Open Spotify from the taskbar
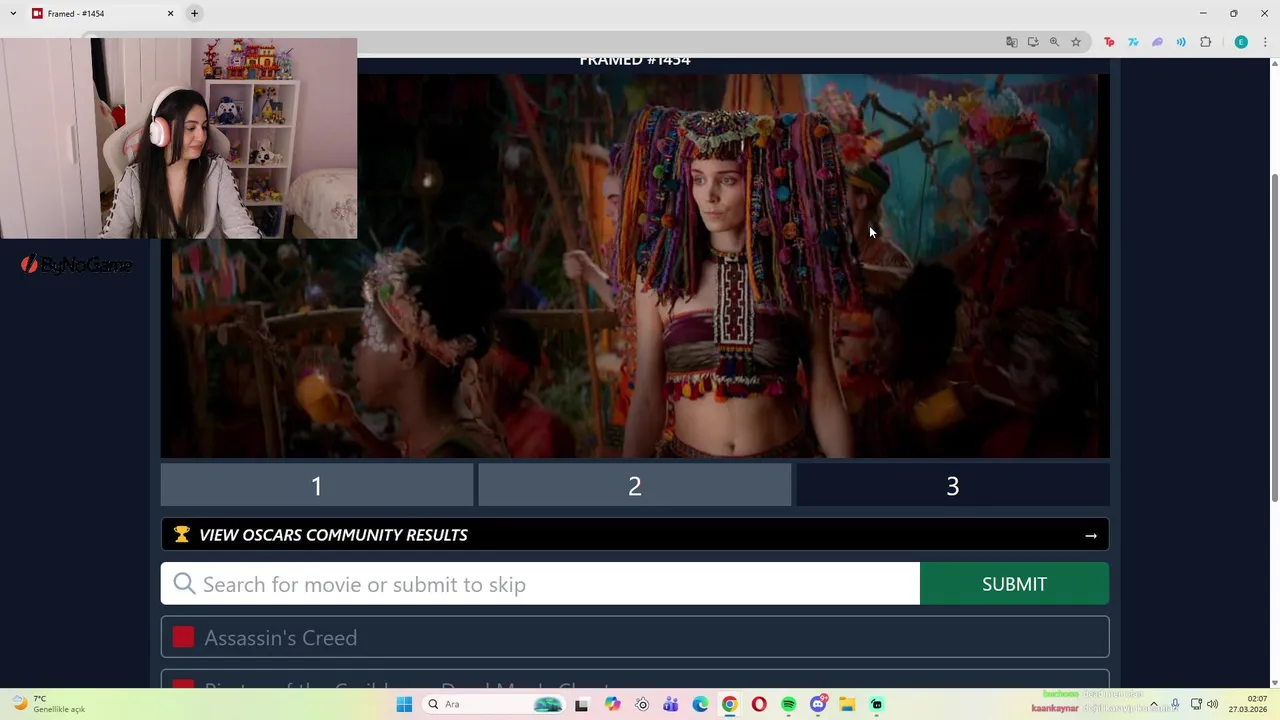The height and width of the screenshot is (720, 1280). pyautogui.click(x=789, y=704)
